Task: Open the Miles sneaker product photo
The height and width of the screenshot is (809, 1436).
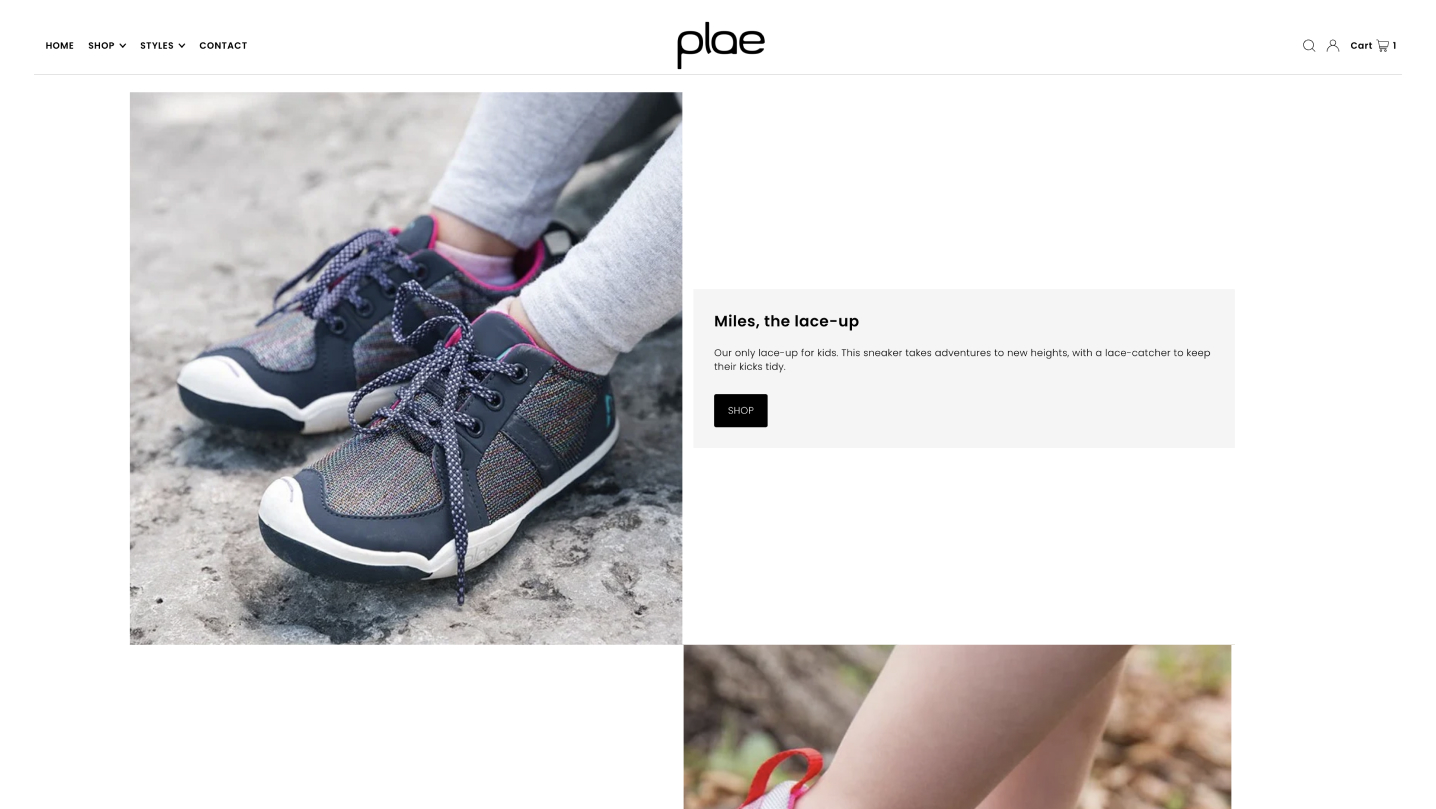Action: coord(406,368)
